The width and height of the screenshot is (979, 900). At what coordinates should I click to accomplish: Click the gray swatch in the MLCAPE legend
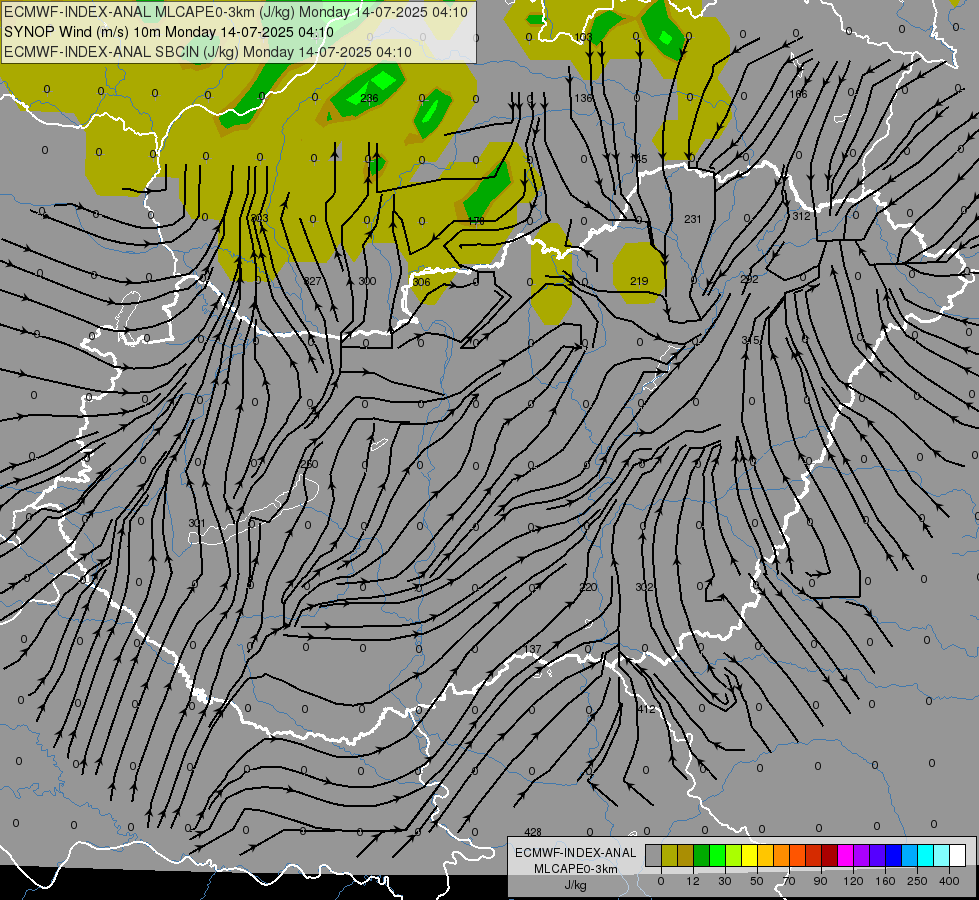(653, 855)
